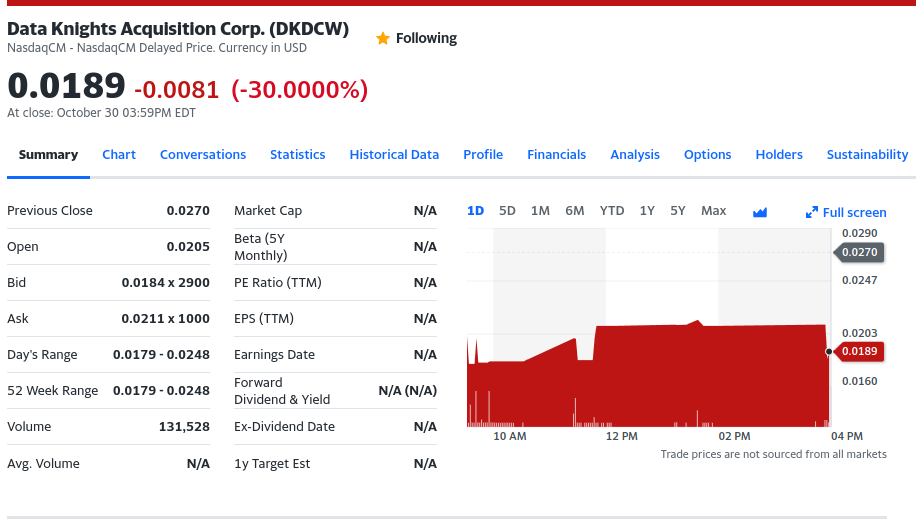Click the large 0.0189 price quote
Image resolution: width=916 pixels, height=529 pixels.
[x=66, y=86]
